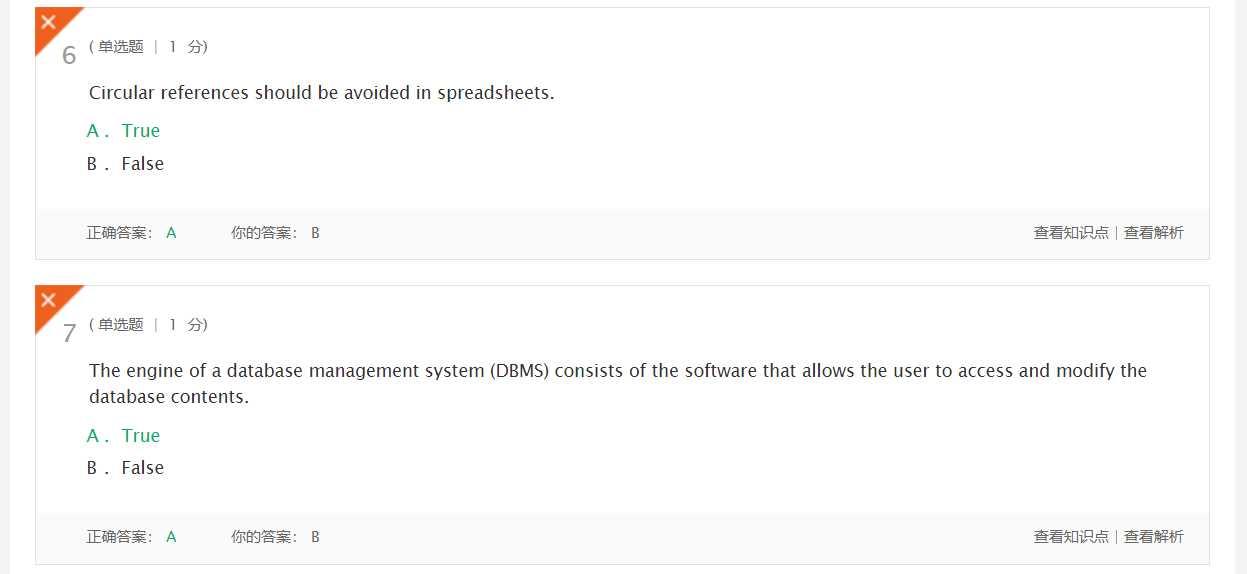Click the 正确答案 A label in question 6
The width and height of the screenshot is (1247, 574).
131,233
